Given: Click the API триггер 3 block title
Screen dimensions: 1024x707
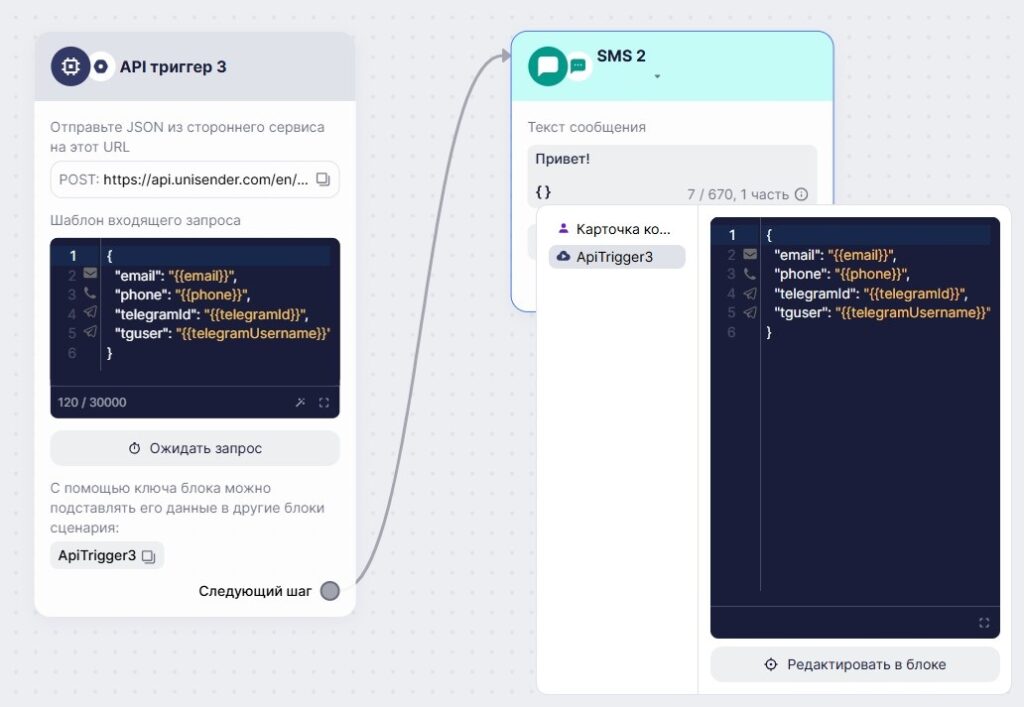Looking at the screenshot, I should click(173, 67).
